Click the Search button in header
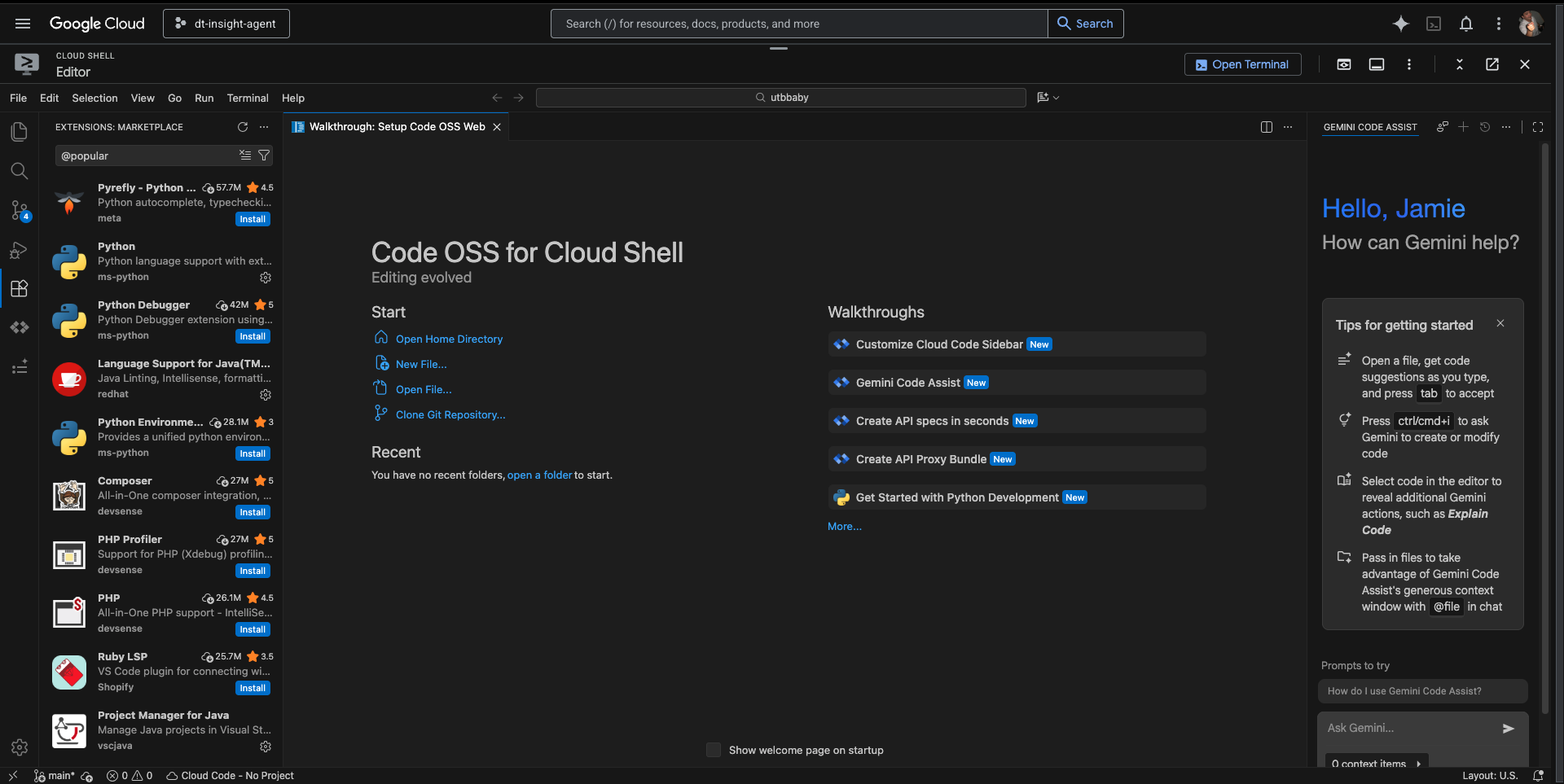 (x=1086, y=24)
